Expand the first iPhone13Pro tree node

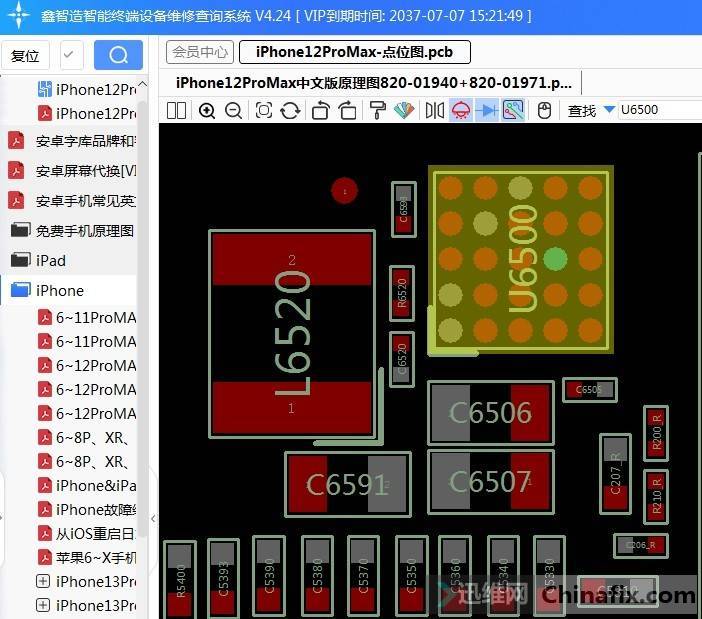[43, 581]
